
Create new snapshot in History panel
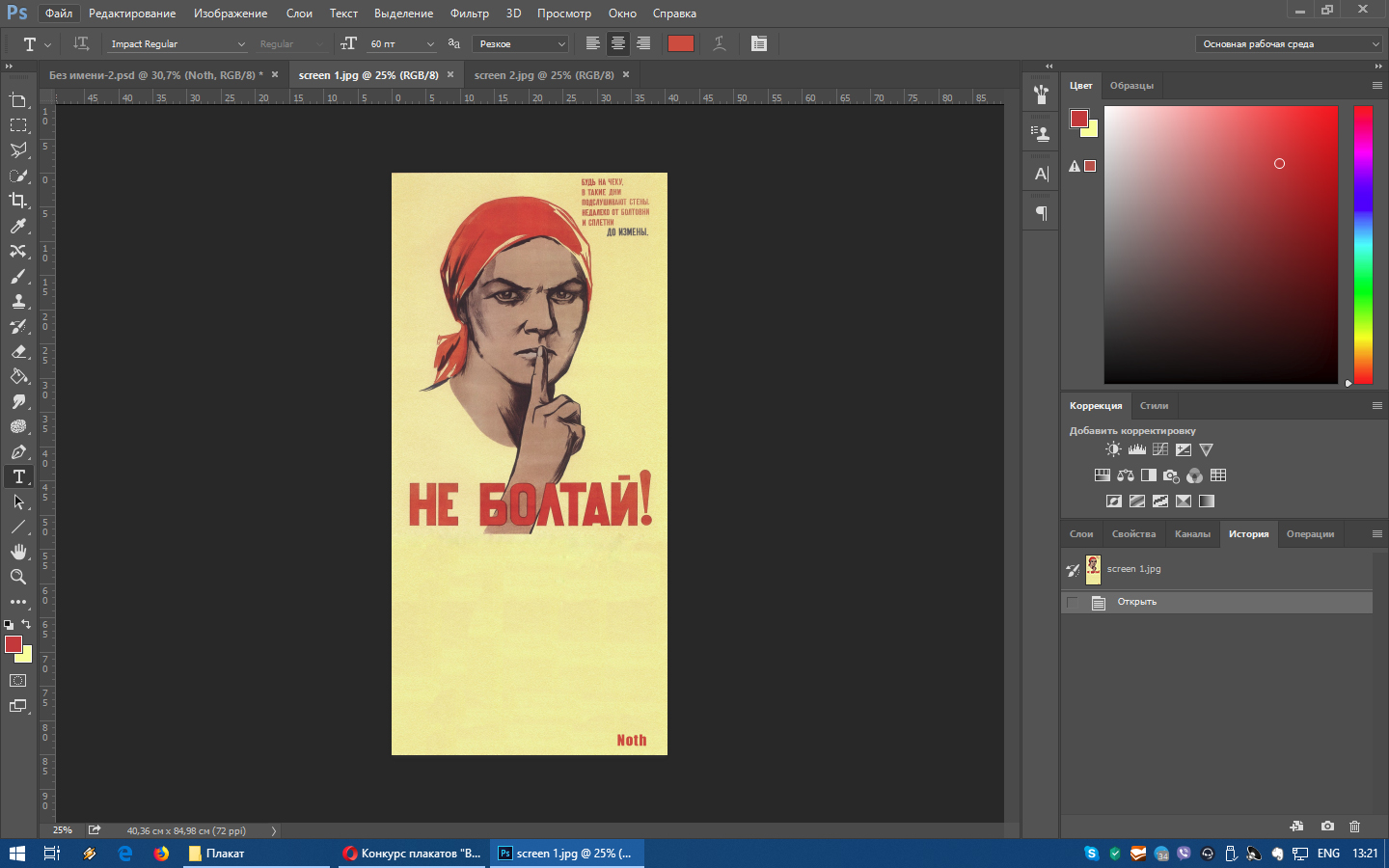1327,827
